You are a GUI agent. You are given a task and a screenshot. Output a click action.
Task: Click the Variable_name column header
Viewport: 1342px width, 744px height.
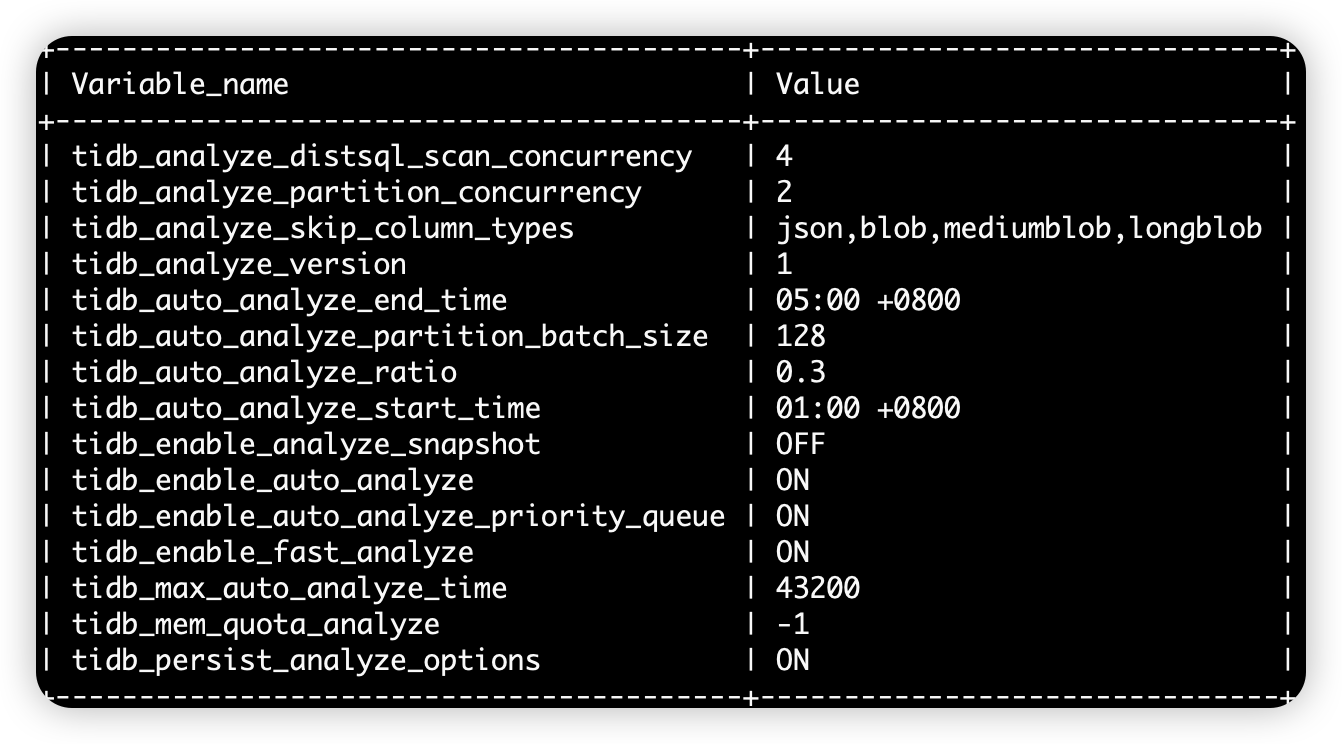[x=180, y=83]
